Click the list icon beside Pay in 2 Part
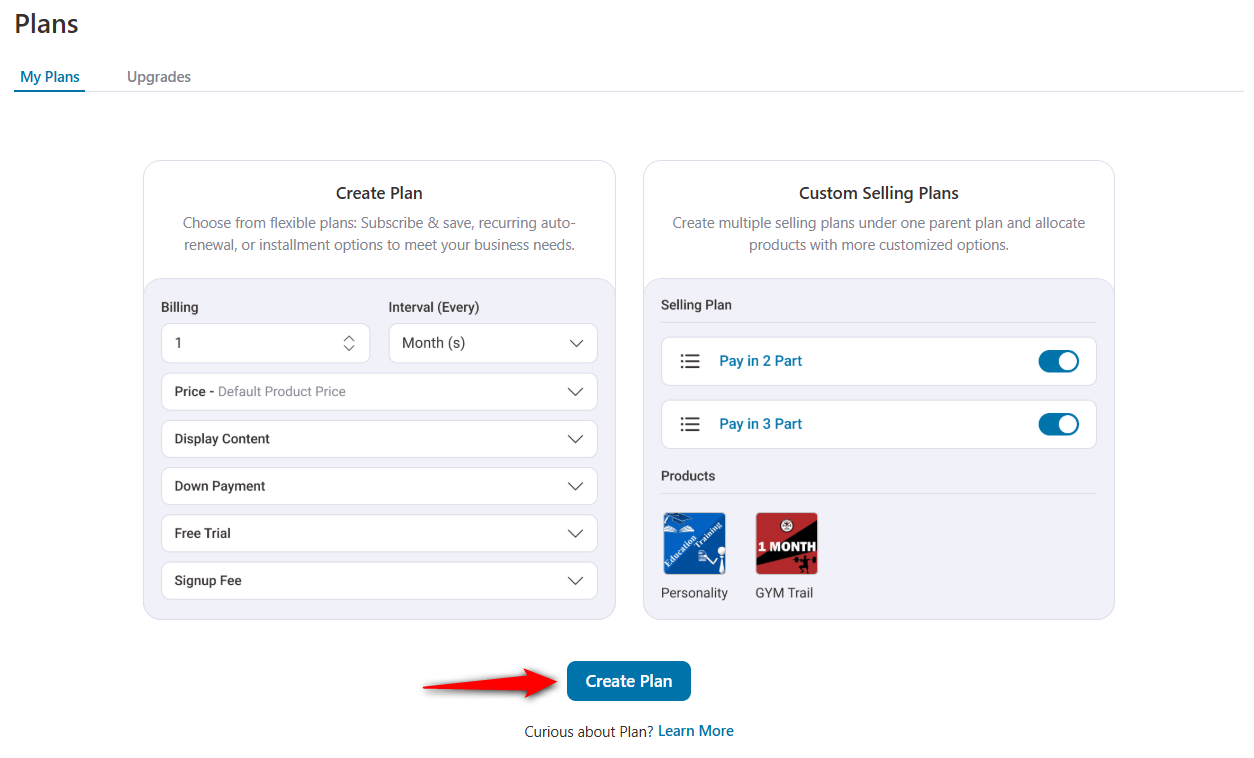1254x758 pixels. coord(690,361)
